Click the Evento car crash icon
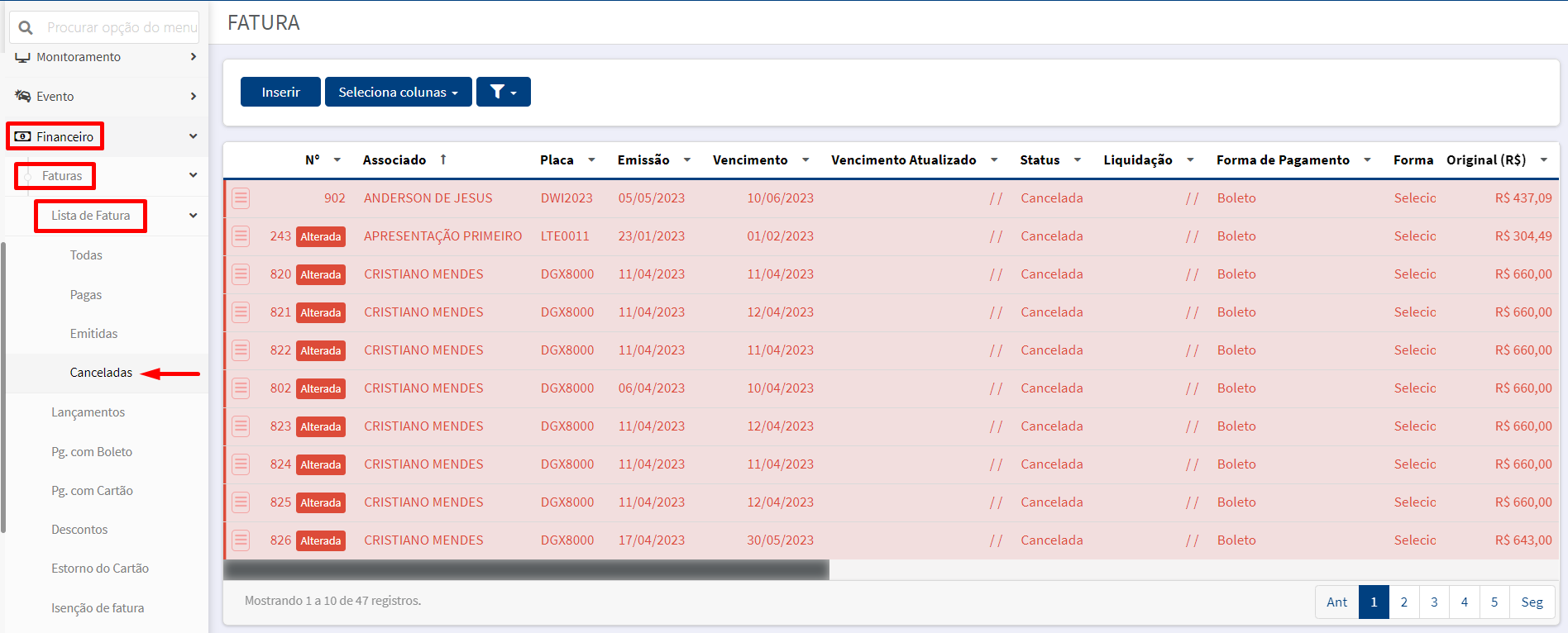Screen dimensions: 1568x633 [22, 97]
